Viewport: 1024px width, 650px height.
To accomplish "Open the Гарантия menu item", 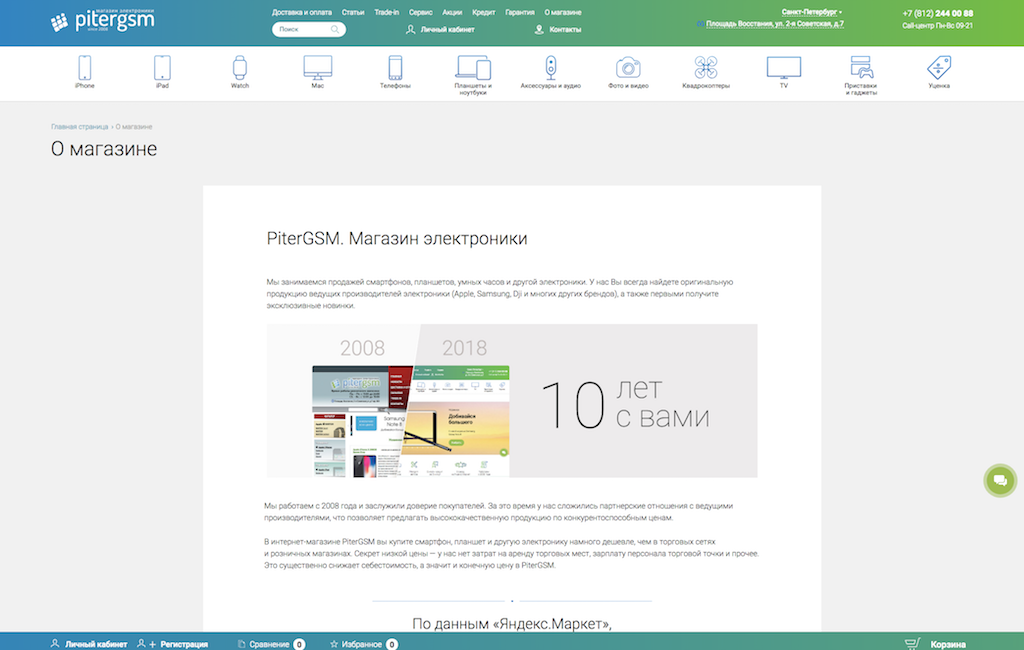I will [x=520, y=12].
